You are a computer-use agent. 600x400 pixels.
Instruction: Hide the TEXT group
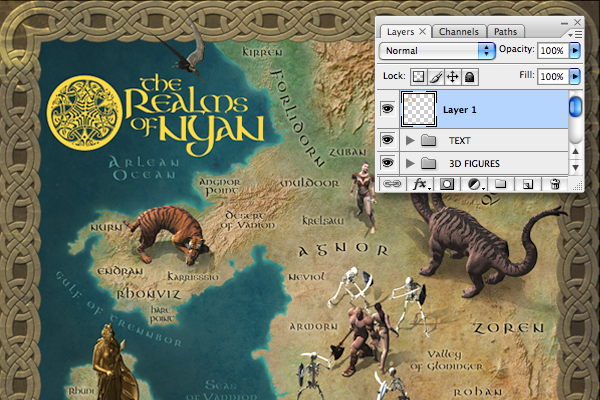[387, 140]
